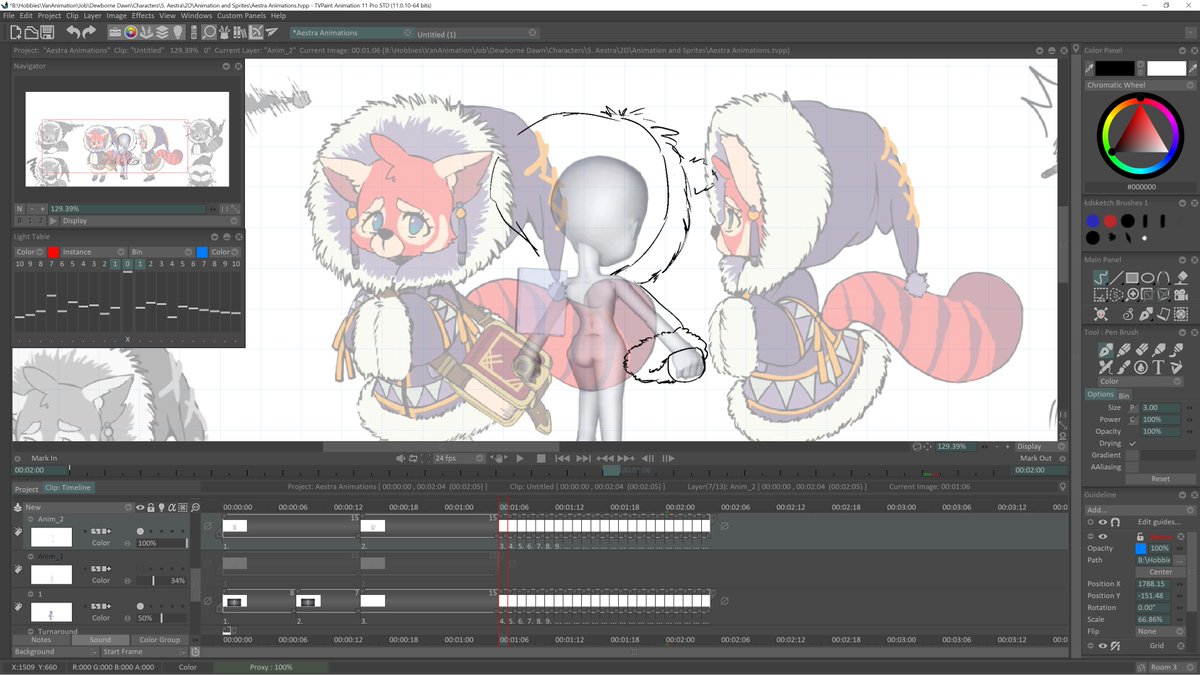
Task: Switch to the Project tab in timeline
Action: (x=27, y=488)
